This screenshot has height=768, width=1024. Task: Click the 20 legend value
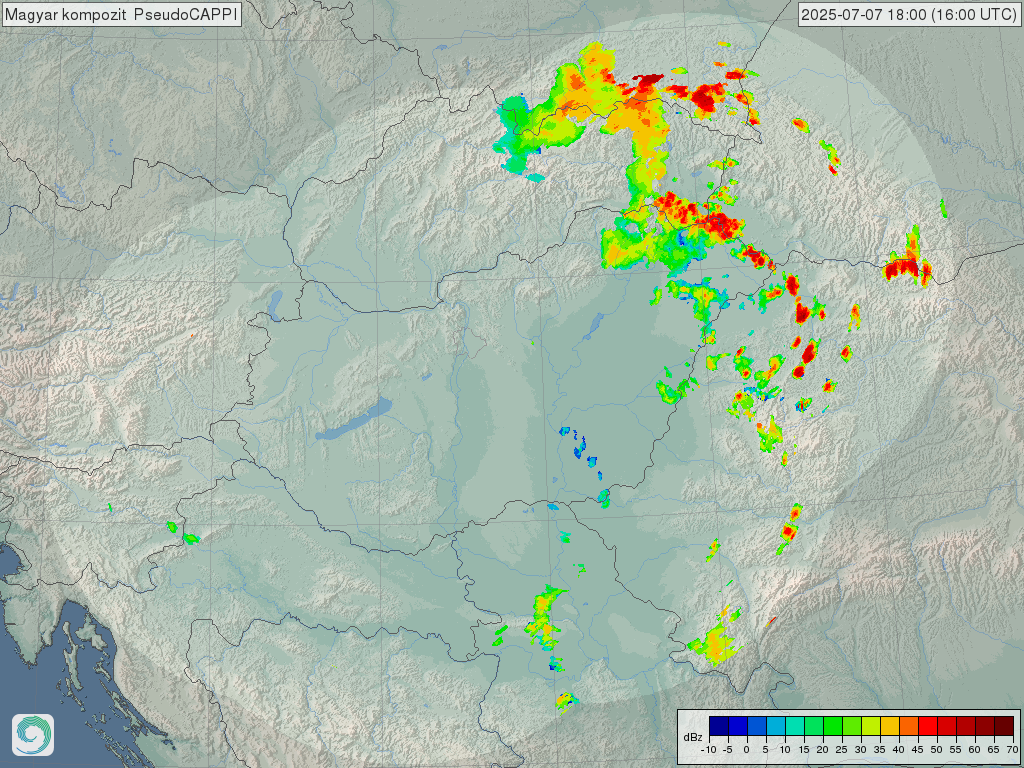(823, 750)
